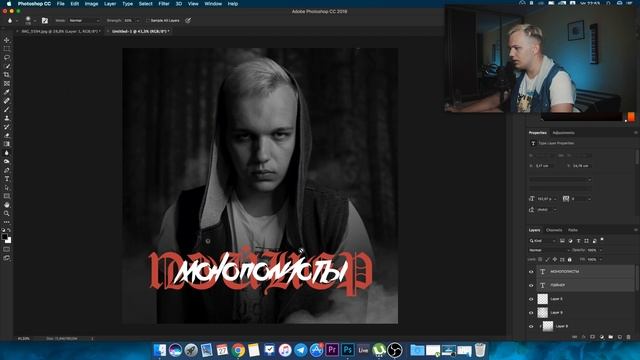Select the Lasso tool
Image resolution: width=640 pixels, height=360 pixels.
[7, 58]
